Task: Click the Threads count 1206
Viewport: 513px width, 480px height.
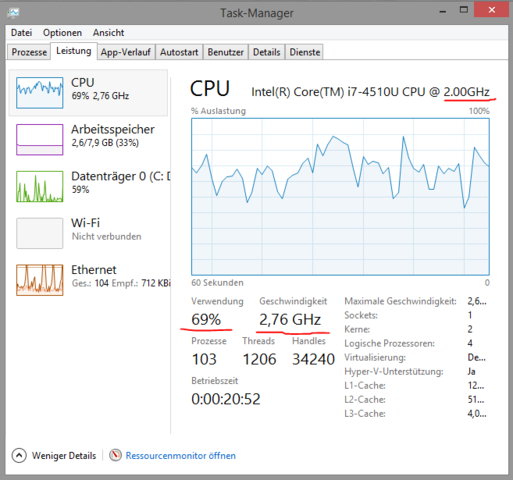Action: coord(259,359)
